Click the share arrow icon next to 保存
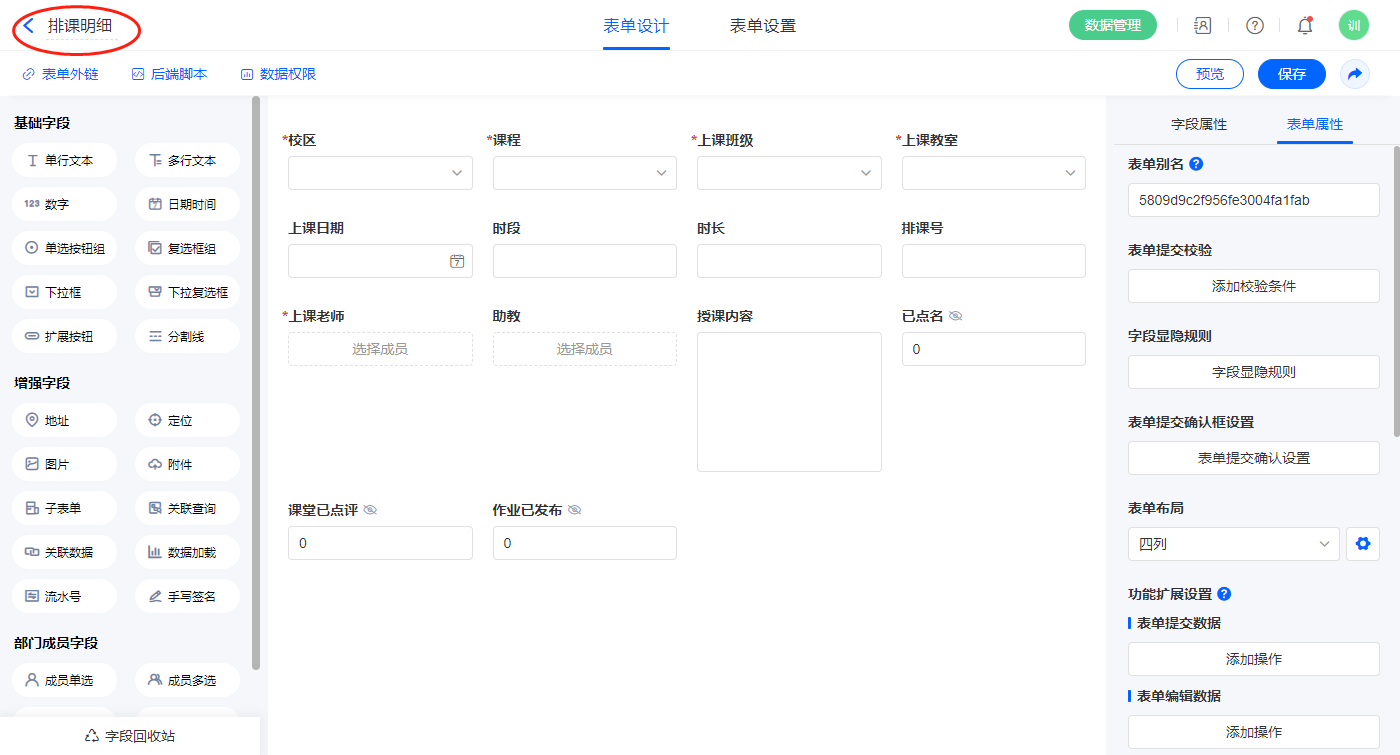Image resolution: width=1400 pixels, height=755 pixels. pyautogui.click(x=1354, y=74)
